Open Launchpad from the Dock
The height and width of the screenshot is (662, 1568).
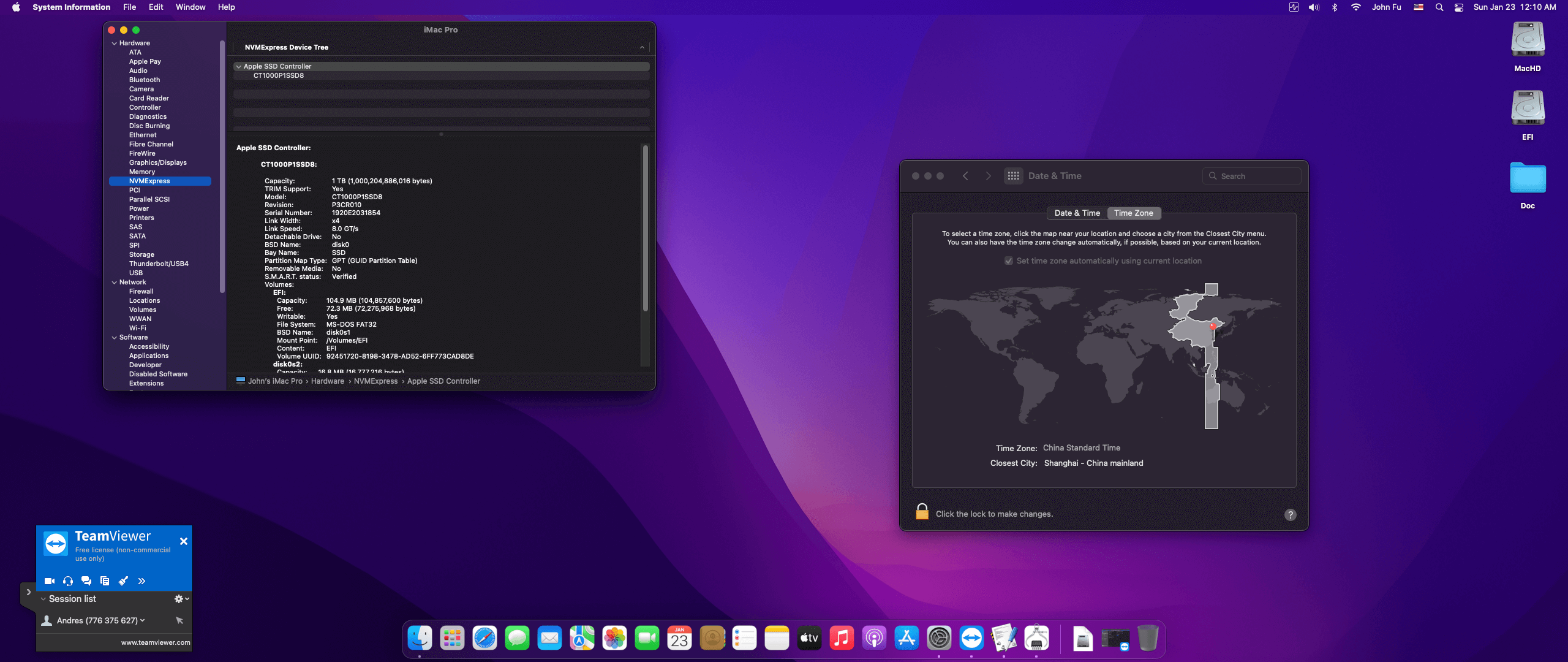click(453, 638)
